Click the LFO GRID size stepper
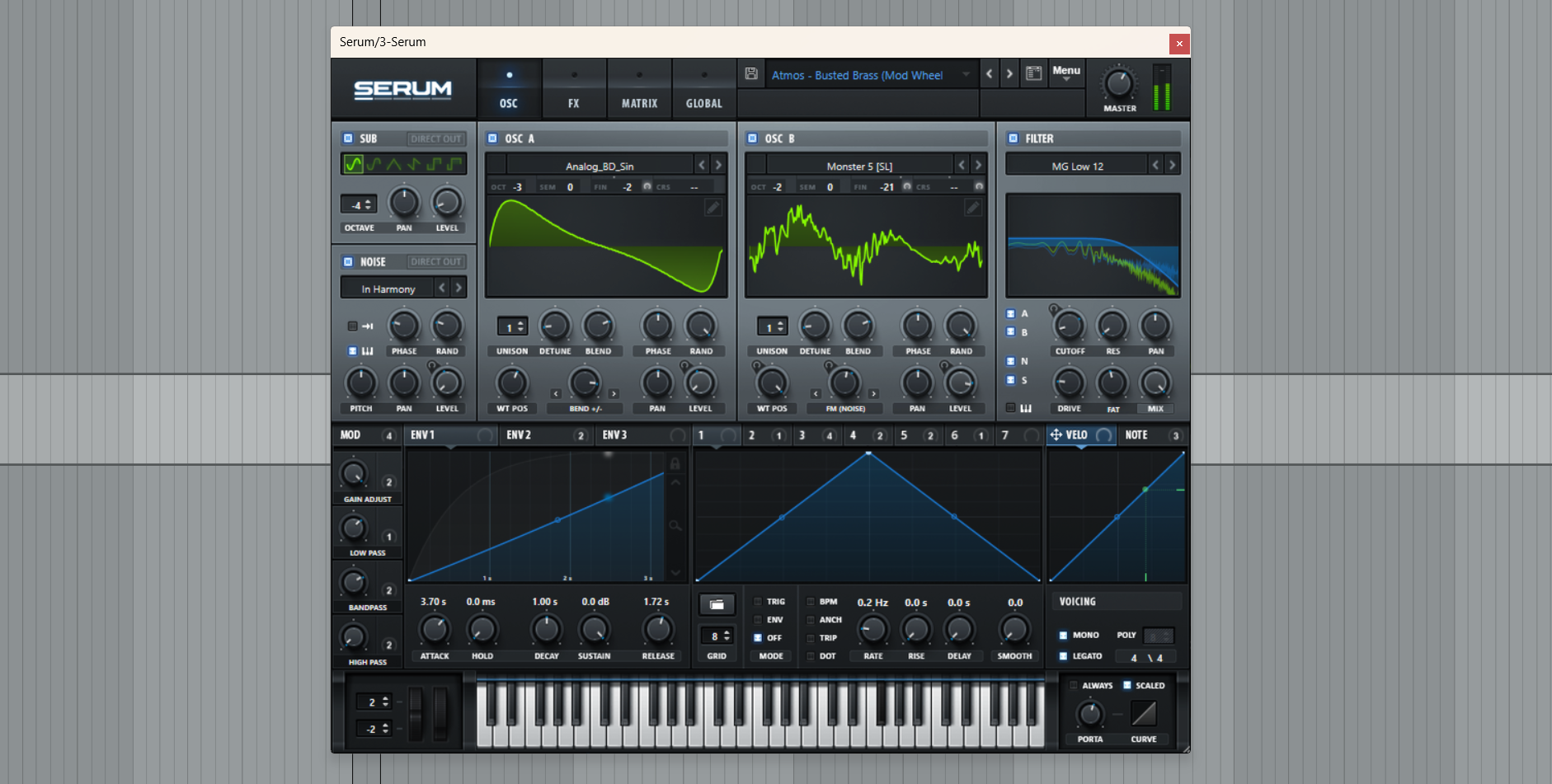This screenshot has width=1552, height=784. pyautogui.click(x=726, y=636)
